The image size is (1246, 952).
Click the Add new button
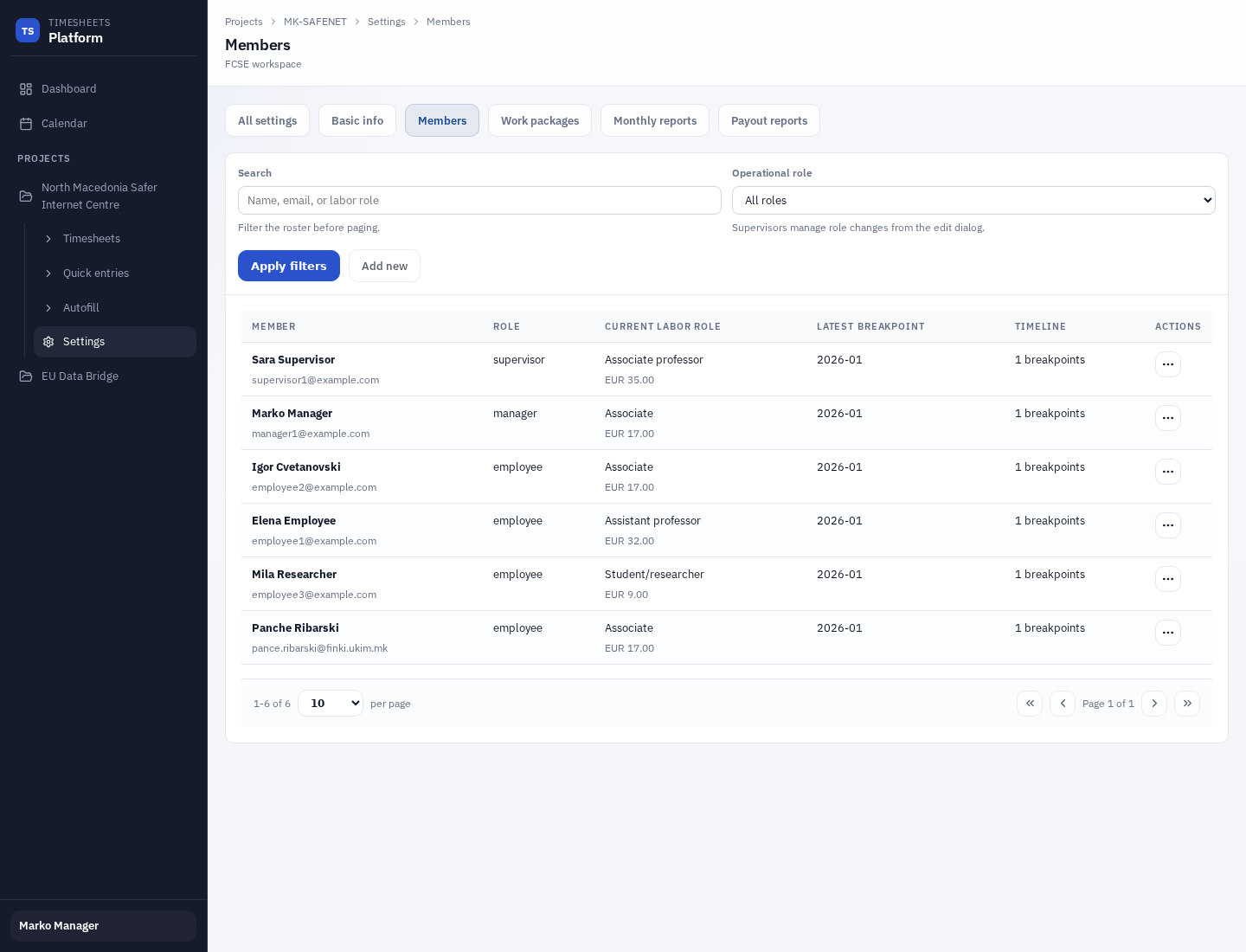(x=384, y=266)
